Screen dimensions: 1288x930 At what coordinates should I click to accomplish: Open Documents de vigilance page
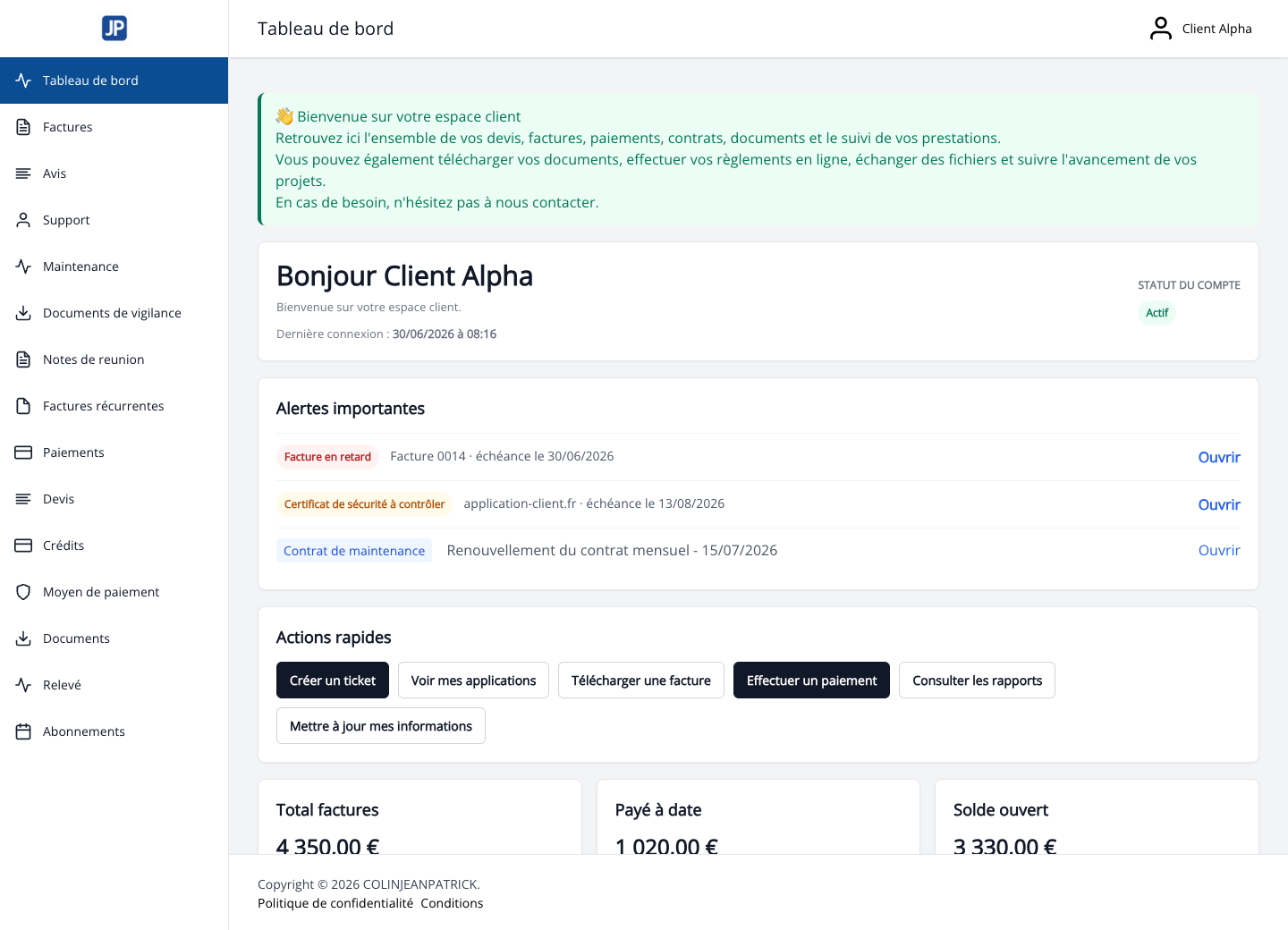point(114,313)
